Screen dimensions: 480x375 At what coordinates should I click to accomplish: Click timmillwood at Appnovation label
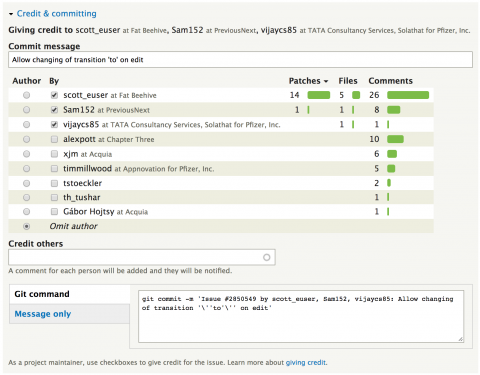(139, 169)
